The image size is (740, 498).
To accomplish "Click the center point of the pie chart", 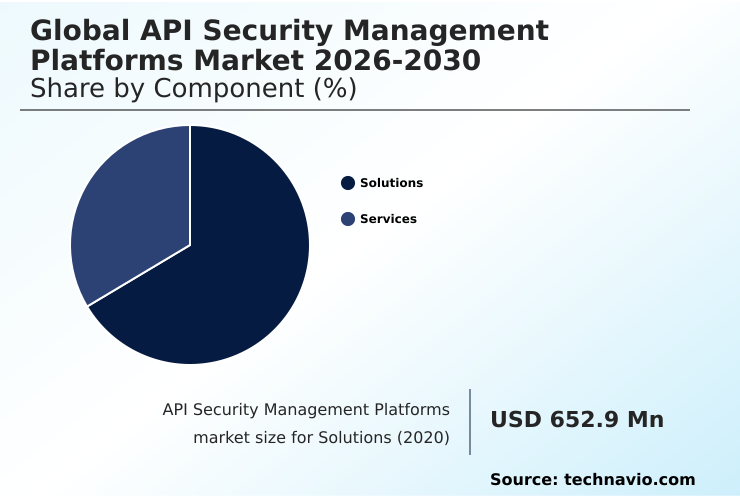I will coord(190,245).
